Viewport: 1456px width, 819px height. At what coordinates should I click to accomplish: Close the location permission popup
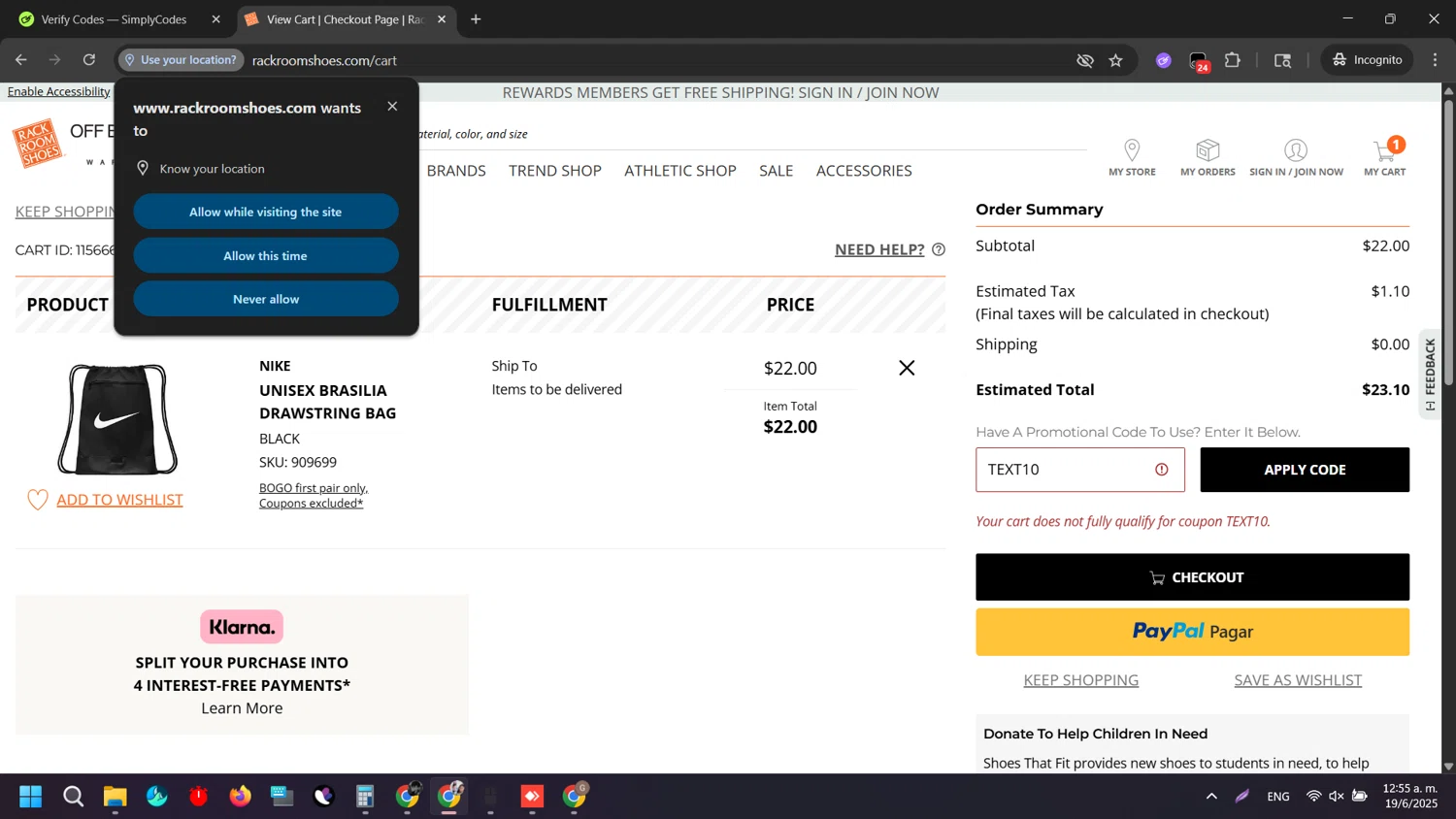392,106
